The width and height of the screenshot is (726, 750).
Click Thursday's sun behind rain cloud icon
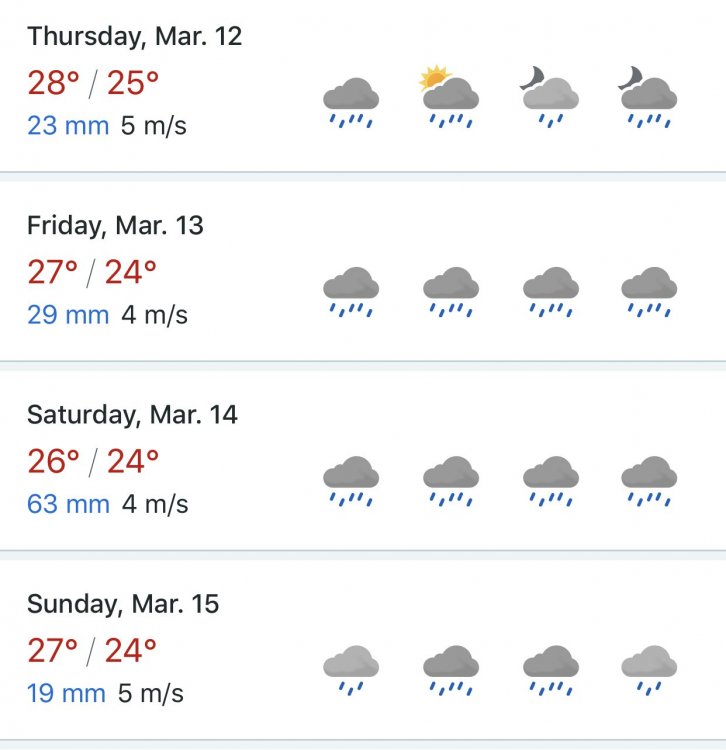450,100
